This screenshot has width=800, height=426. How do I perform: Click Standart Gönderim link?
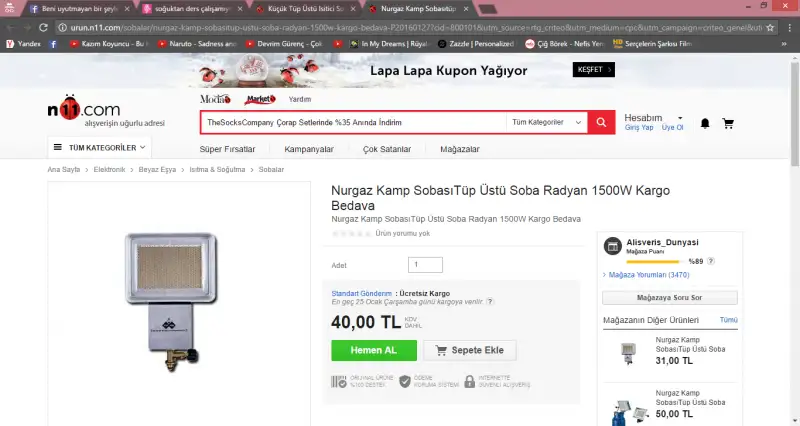point(362,293)
